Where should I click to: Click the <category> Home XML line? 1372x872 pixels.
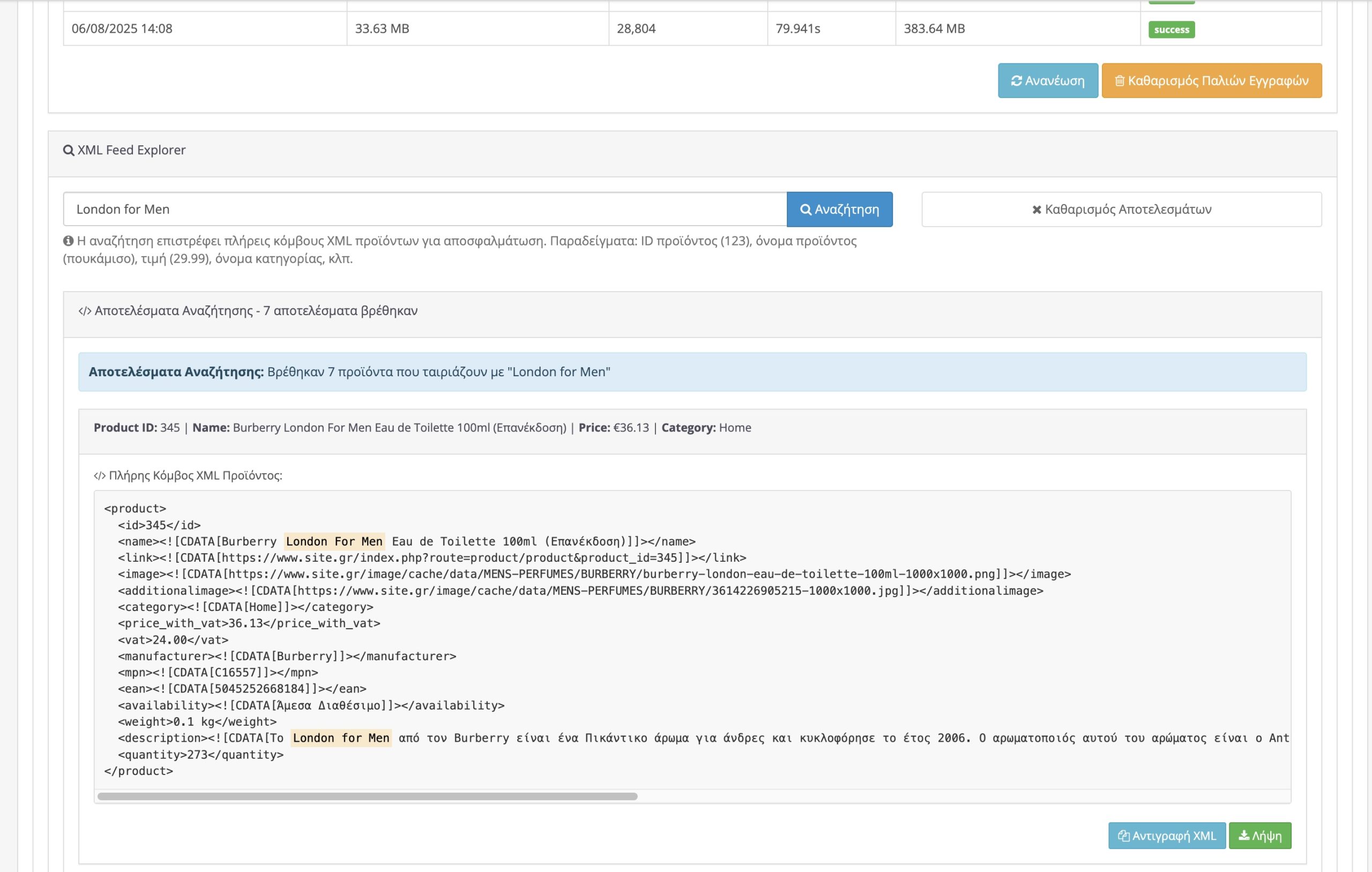point(245,607)
